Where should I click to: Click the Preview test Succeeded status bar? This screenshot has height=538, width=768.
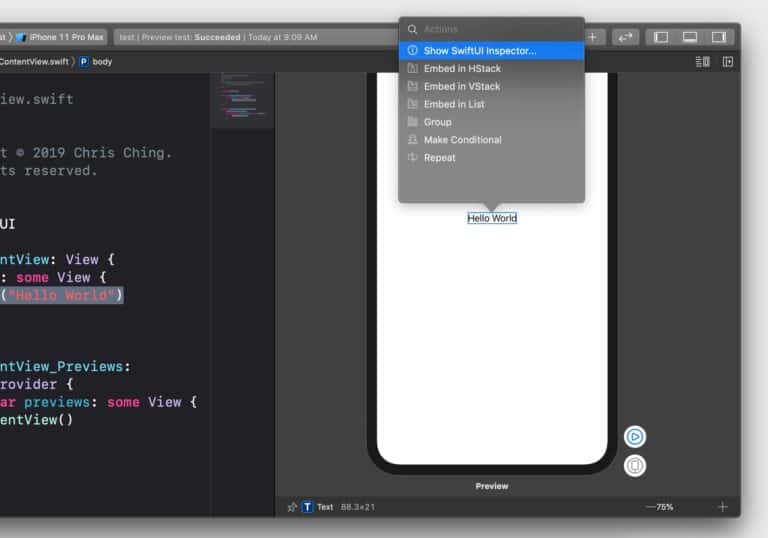pyautogui.click(x=257, y=37)
